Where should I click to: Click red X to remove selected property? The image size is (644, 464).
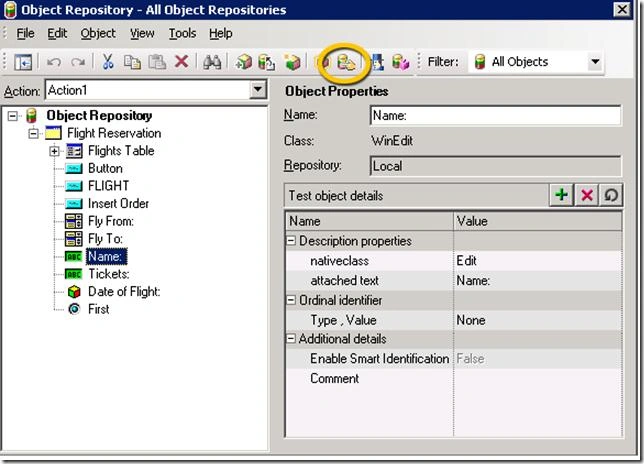[x=587, y=195]
